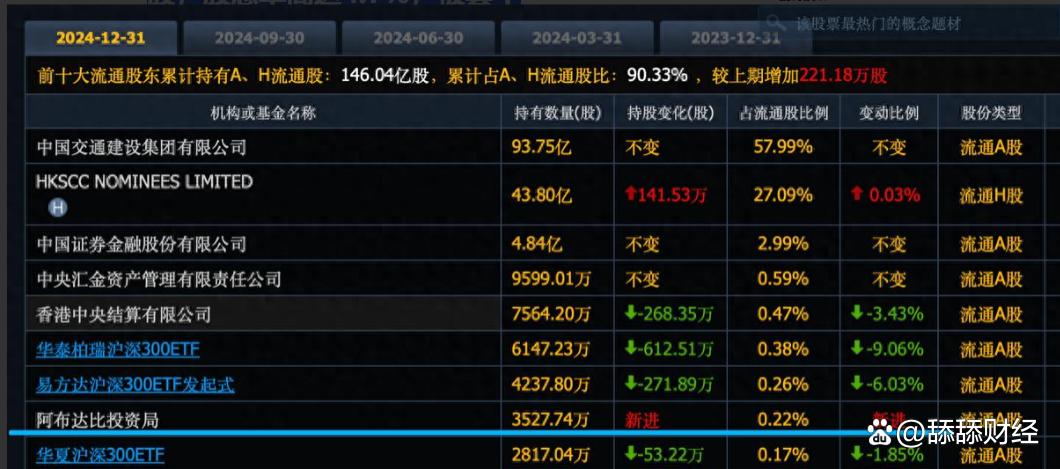This screenshot has width=1060, height=469.
Task: Switch to the 2024-03-31 tab
Action: pyautogui.click(x=577, y=38)
